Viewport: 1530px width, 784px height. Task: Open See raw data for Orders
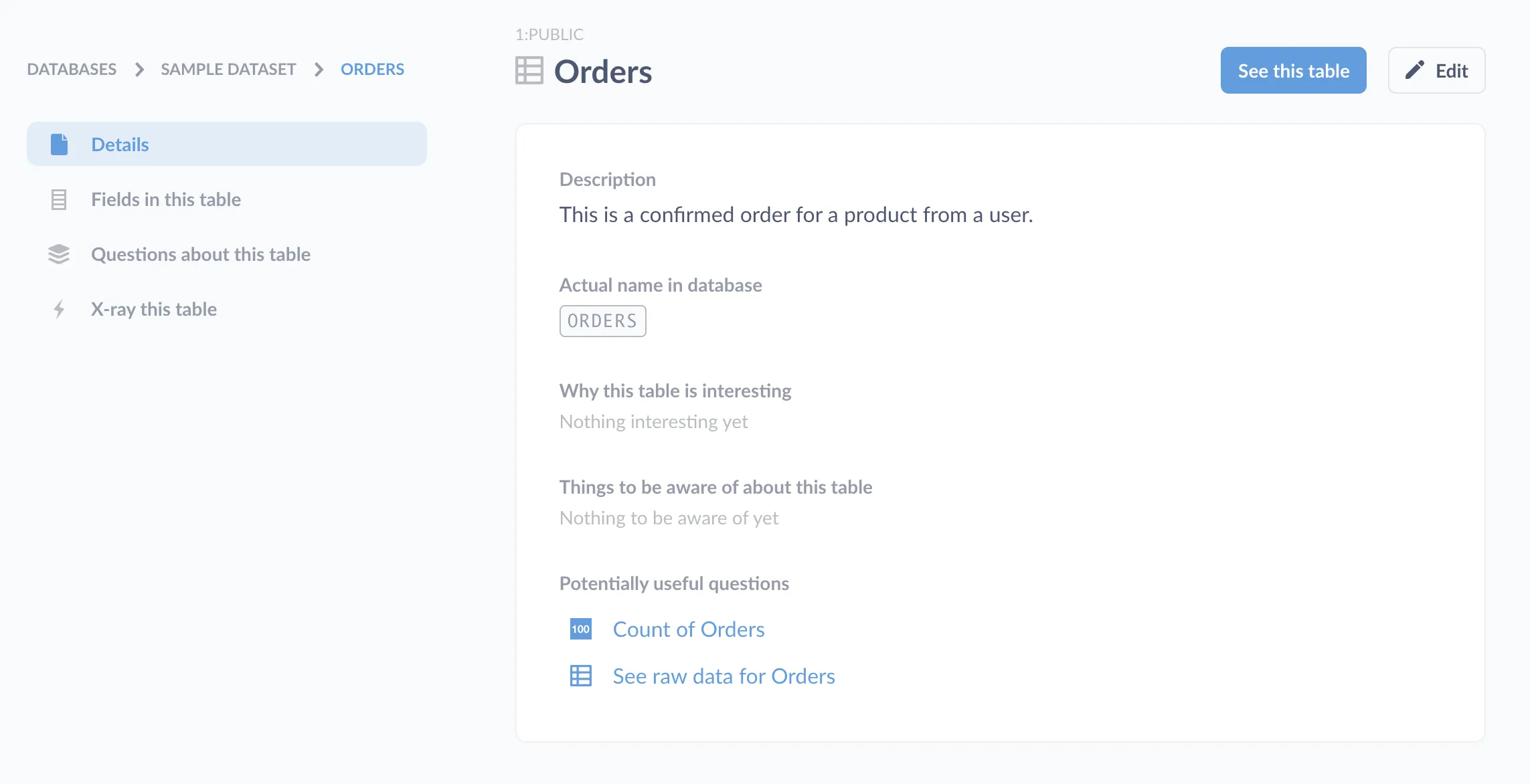[723, 676]
